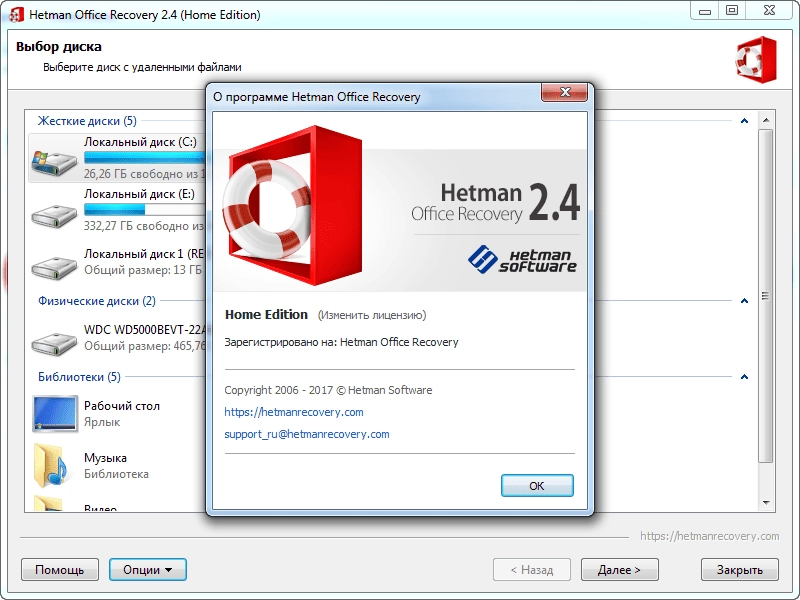Click the Изменить лицензию link
Screen dimensions: 800x600
pyautogui.click(x=372, y=315)
